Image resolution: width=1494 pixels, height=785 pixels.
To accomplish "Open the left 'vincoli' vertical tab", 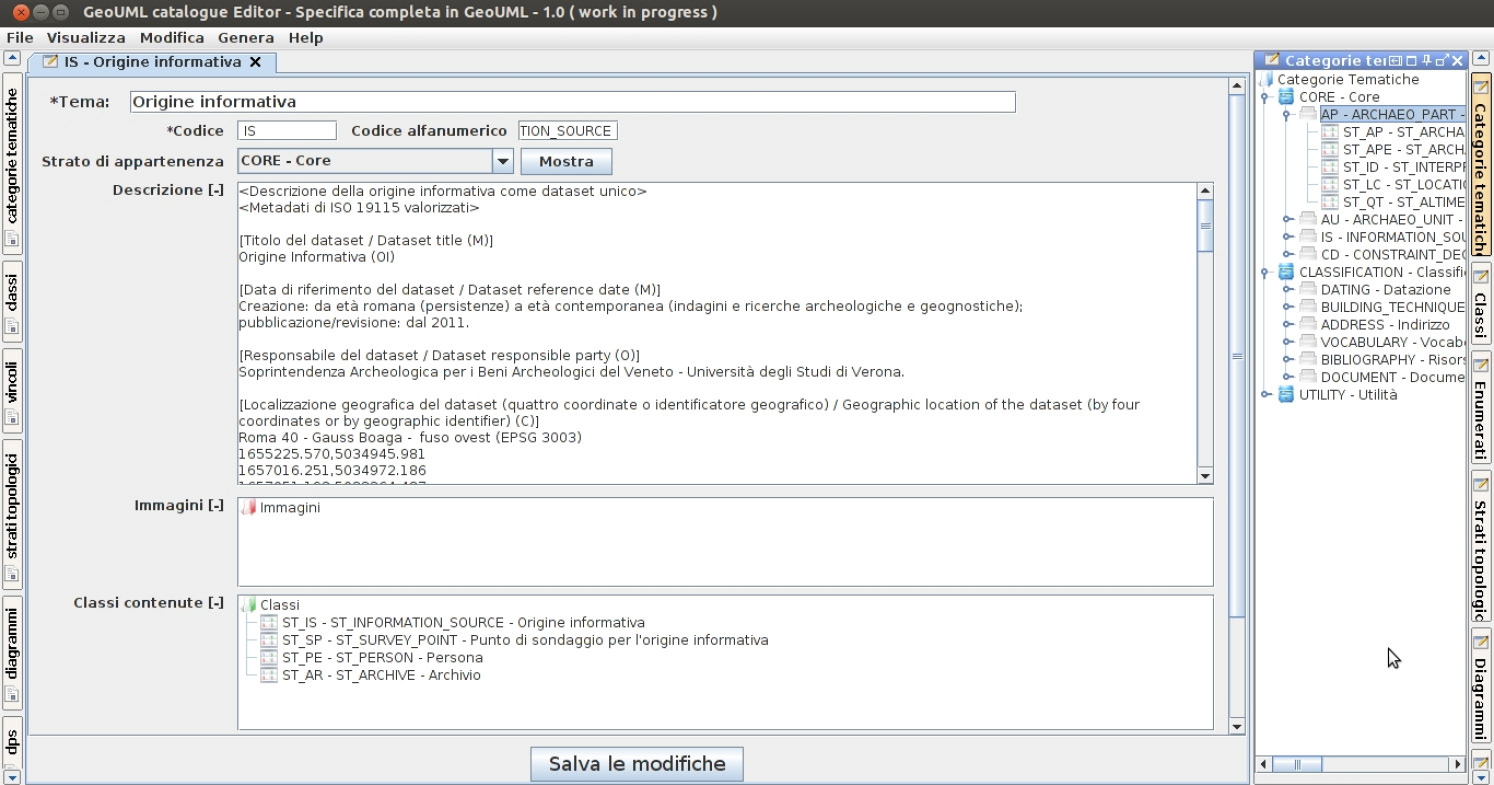I will tap(12, 390).
